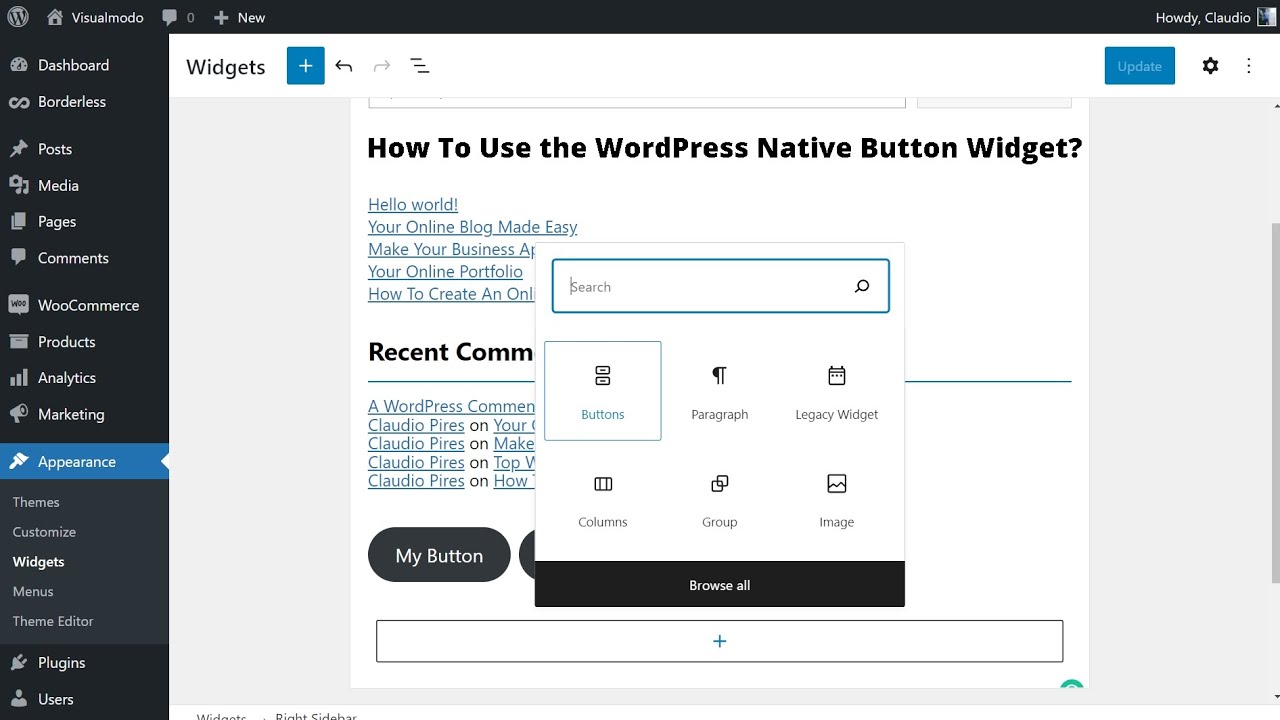This screenshot has width=1280, height=720.
Task: Open the Hello world! post link
Action: 413,204
